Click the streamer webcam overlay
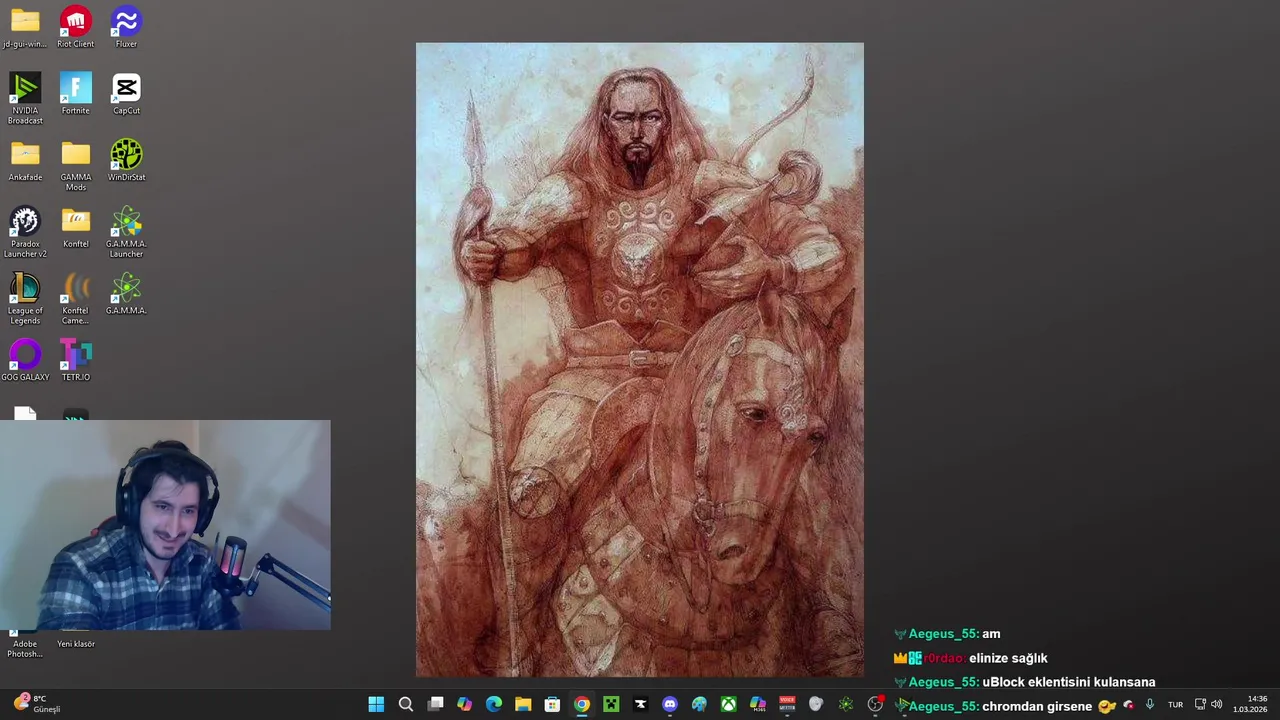 tap(165, 525)
